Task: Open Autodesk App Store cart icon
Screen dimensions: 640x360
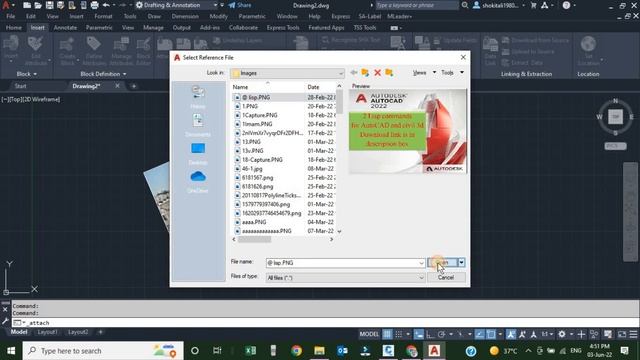Action: pos(533,5)
